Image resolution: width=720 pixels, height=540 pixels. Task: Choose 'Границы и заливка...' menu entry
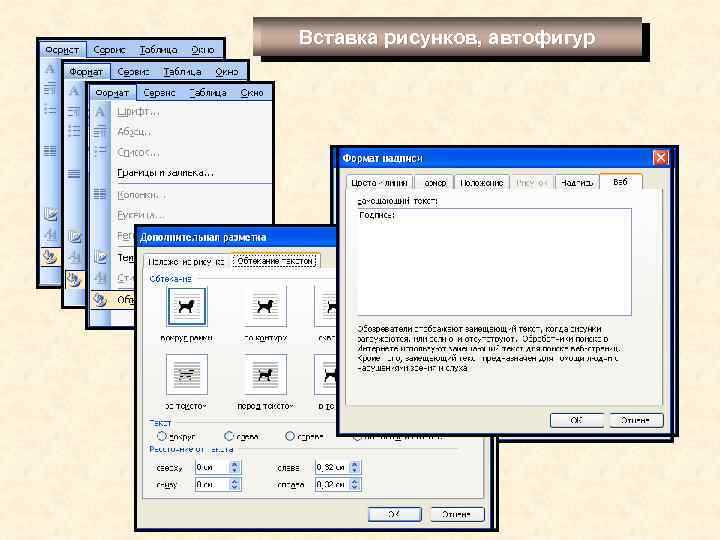[x=165, y=173]
